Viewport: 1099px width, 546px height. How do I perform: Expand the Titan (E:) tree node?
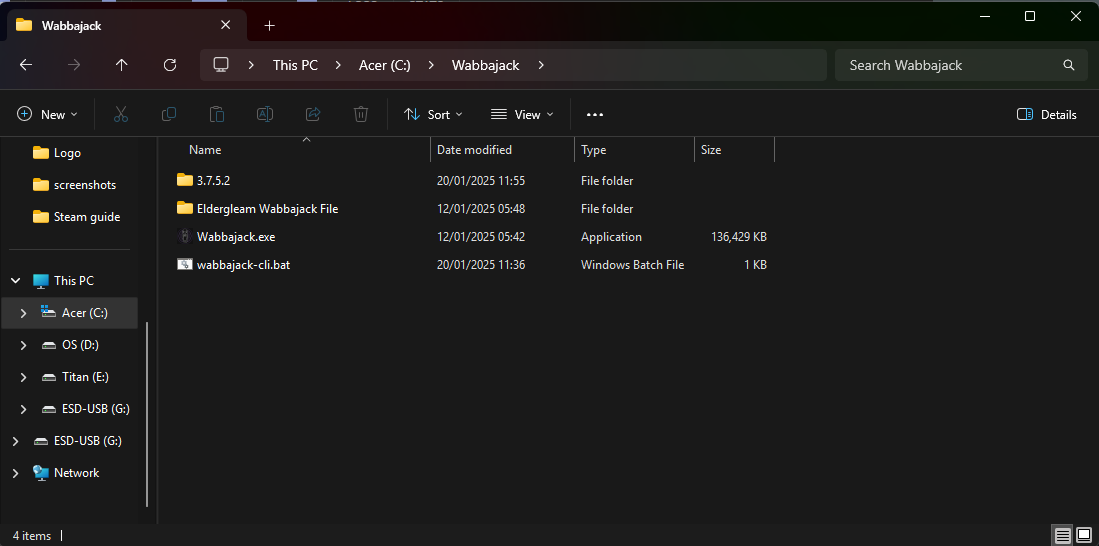(23, 377)
